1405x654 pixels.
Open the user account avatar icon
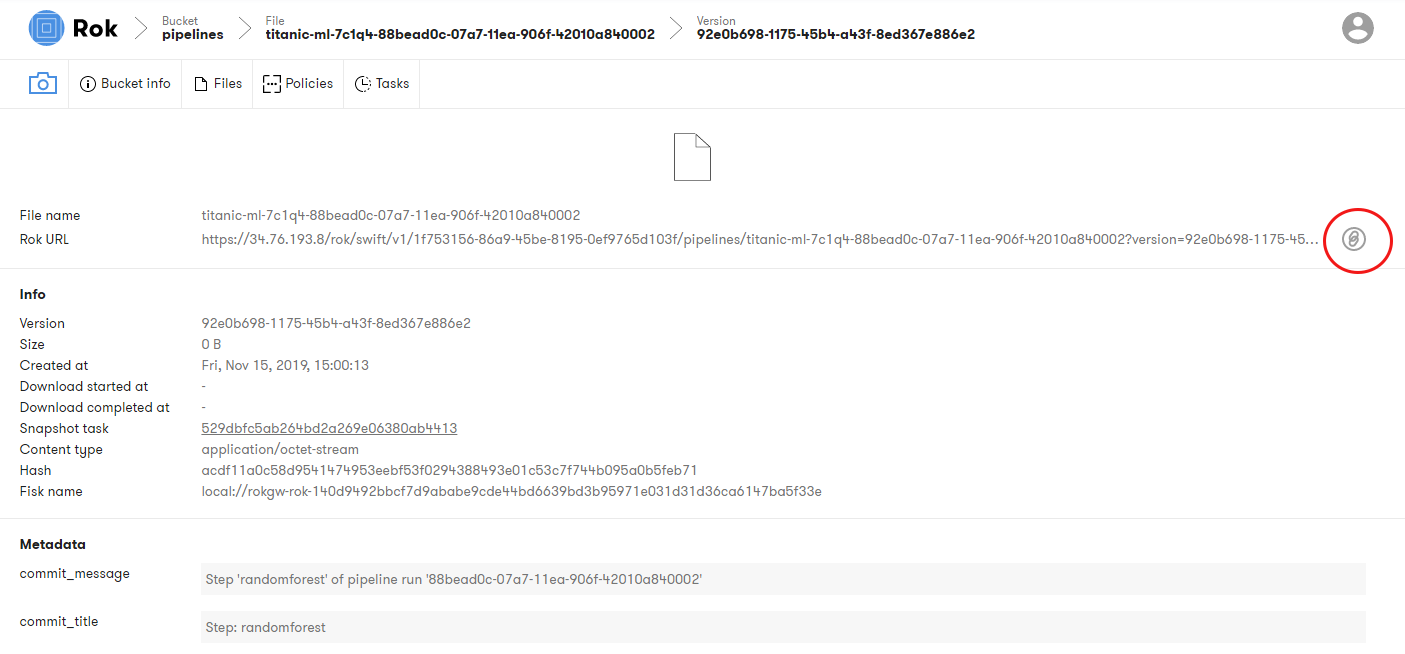point(1357,28)
